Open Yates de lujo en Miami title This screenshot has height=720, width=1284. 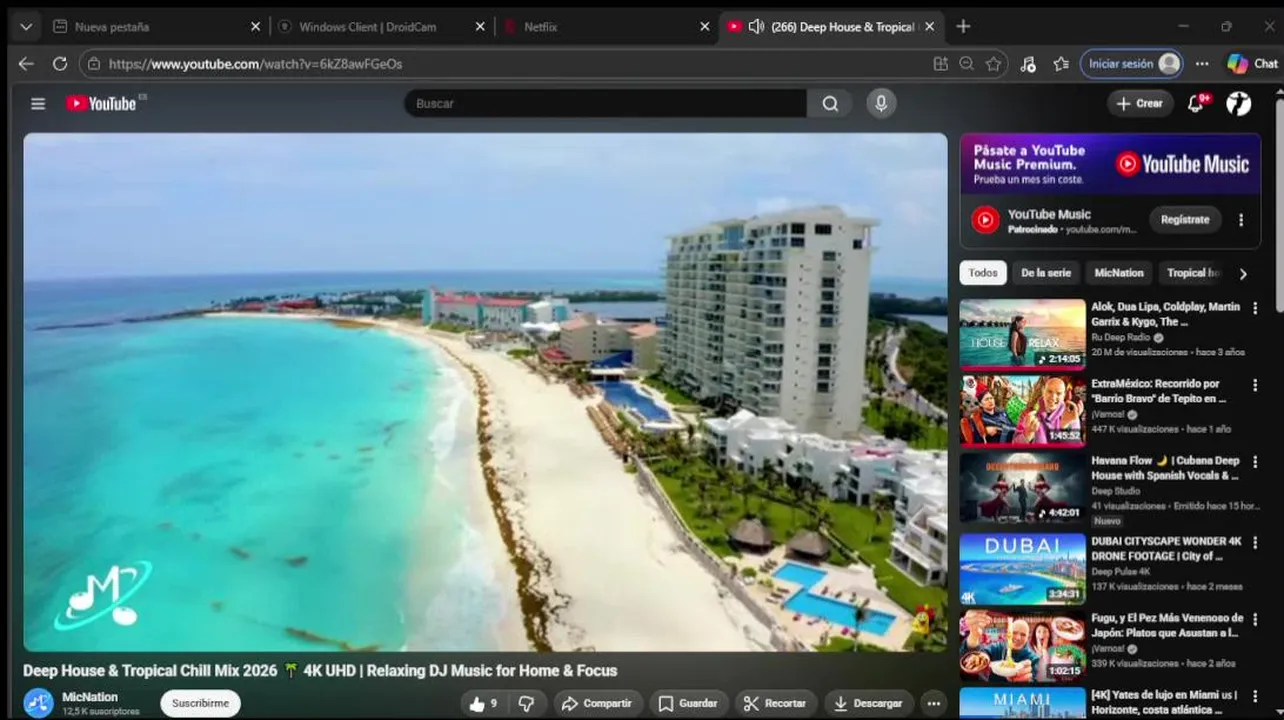(x=1165, y=702)
